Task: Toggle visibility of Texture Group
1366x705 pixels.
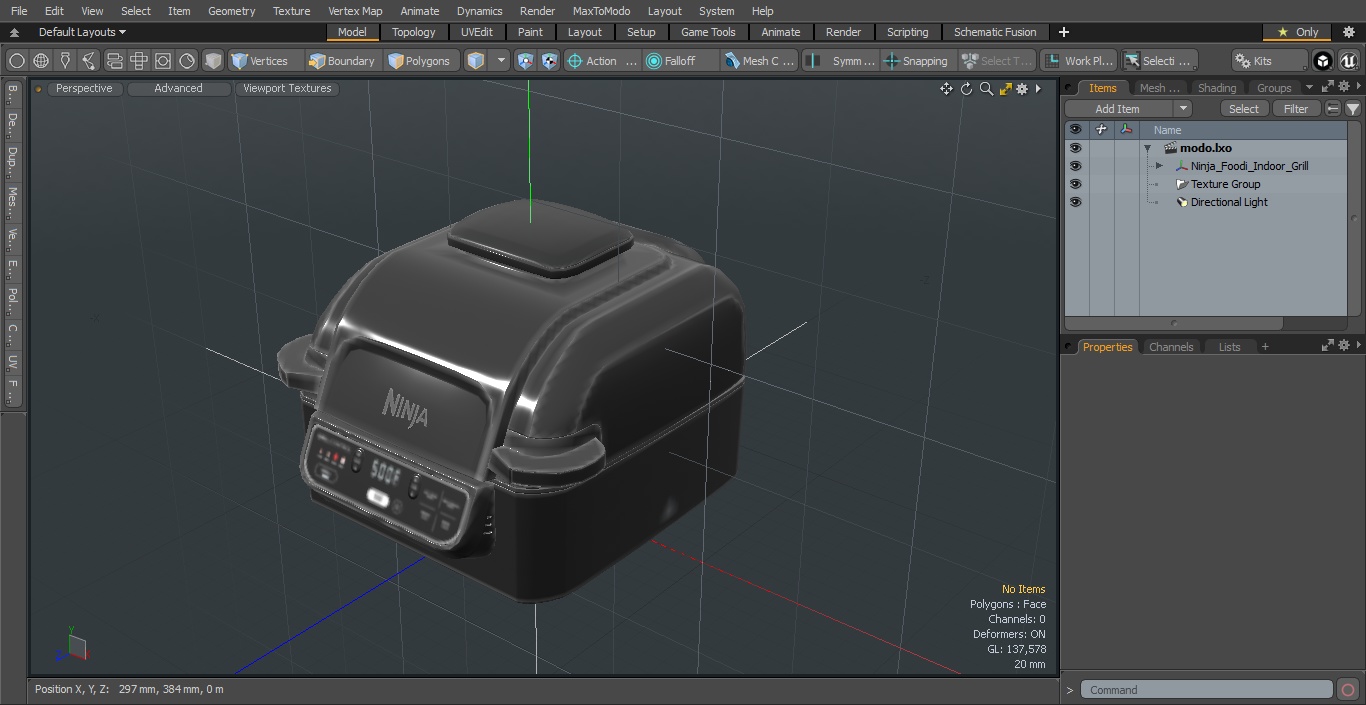Action: pyautogui.click(x=1075, y=184)
